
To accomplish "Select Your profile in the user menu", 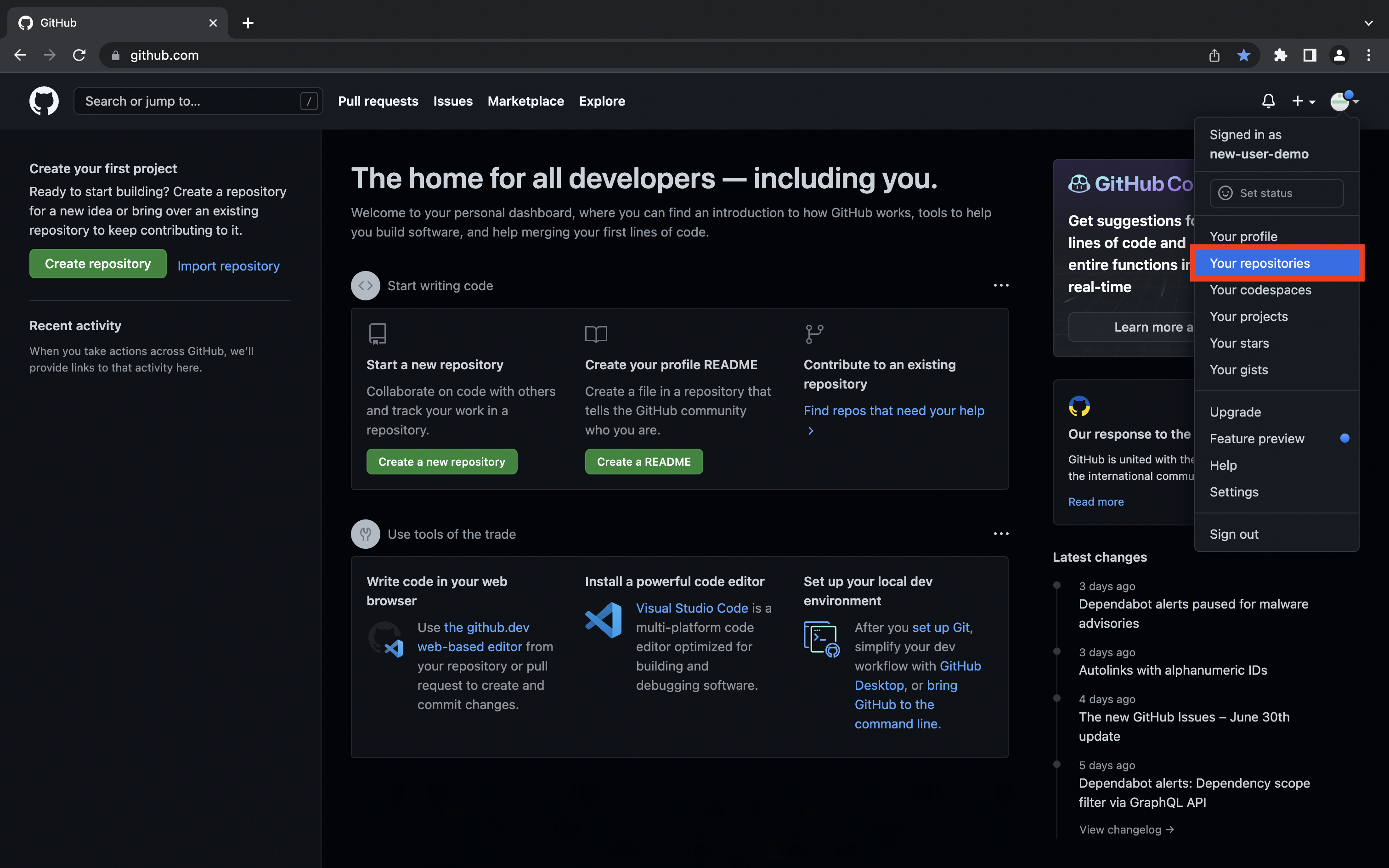I will coord(1276,237).
